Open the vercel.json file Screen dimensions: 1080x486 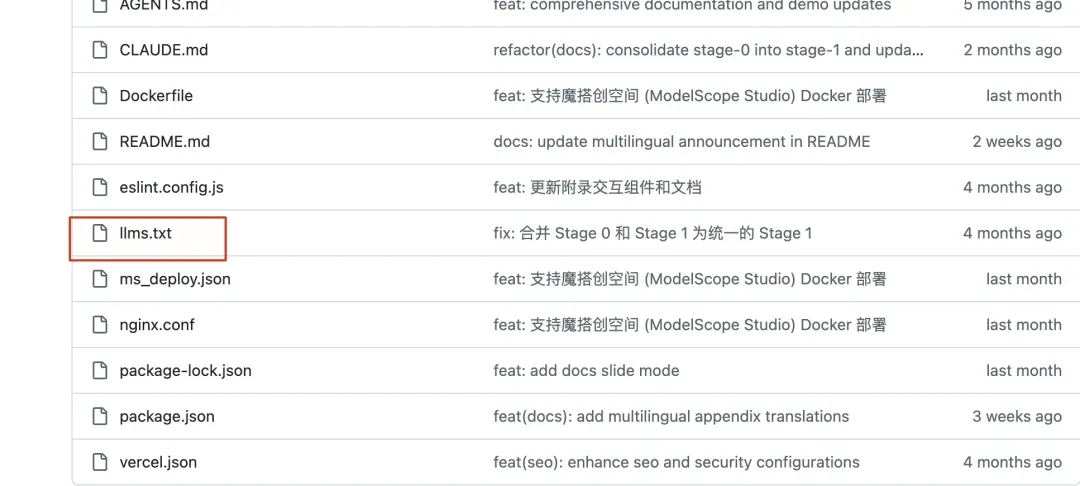tap(158, 463)
